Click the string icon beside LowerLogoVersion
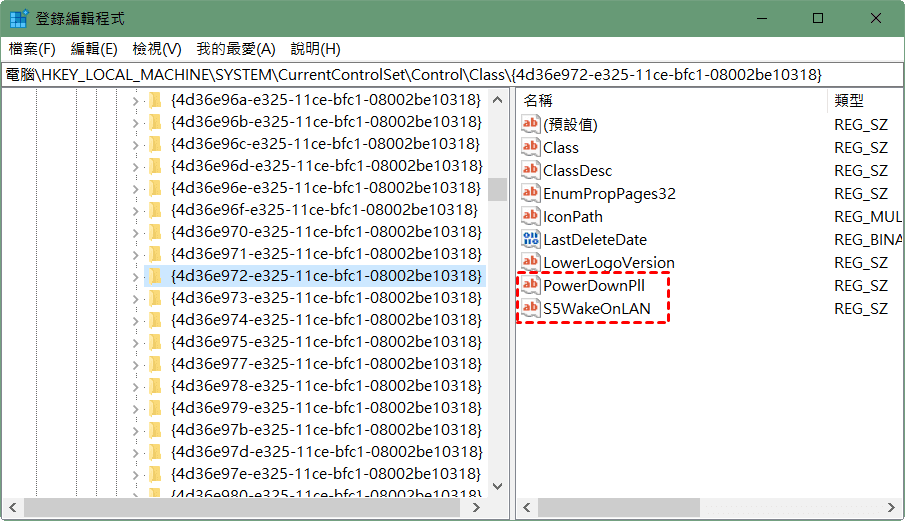Image resolution: width=905 pixels, height=521 pixels. click(530, 263)
